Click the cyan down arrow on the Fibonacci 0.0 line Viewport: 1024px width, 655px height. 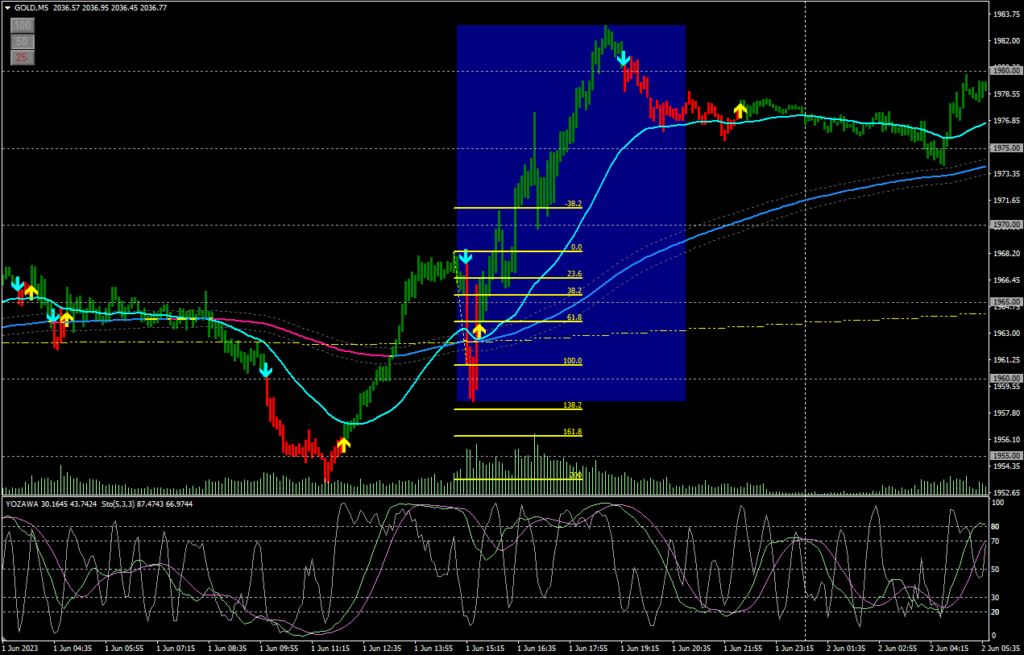coord(464,258)
